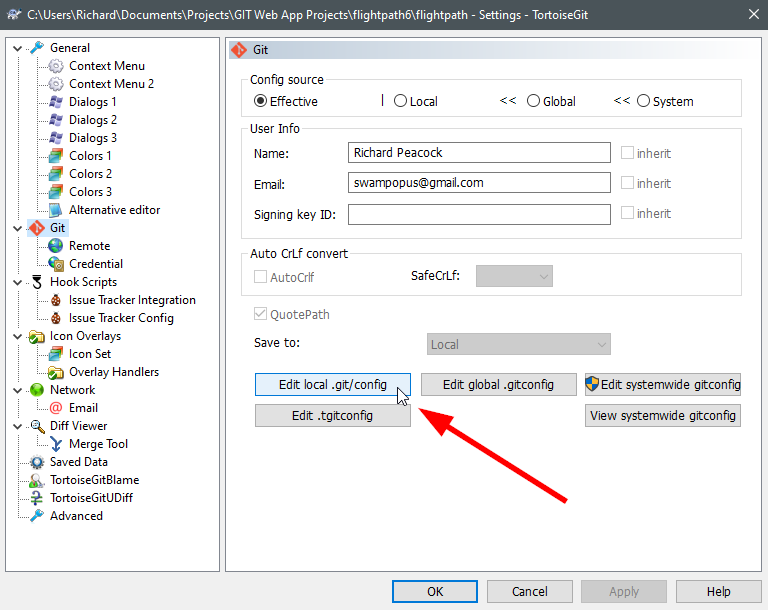Screen dimensions: 768x610
Task: Collapse the Network tree node
Action: 18,390
